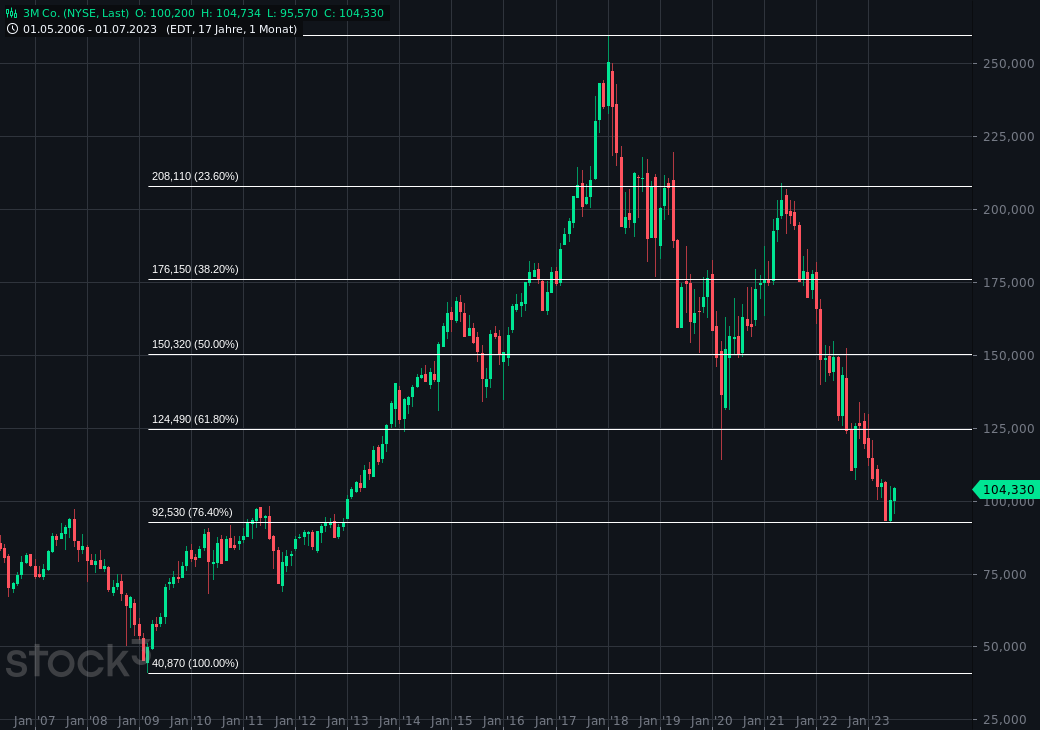This screenshot has width=1040, height=730.
Task: Click the date range 01.05.2006 - 01.07.2023
Action: [90, 29]
